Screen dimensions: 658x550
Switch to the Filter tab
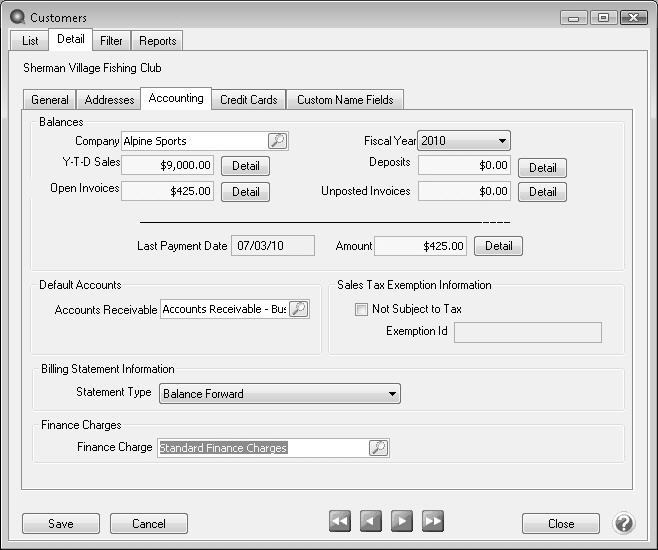pos(111,41)
